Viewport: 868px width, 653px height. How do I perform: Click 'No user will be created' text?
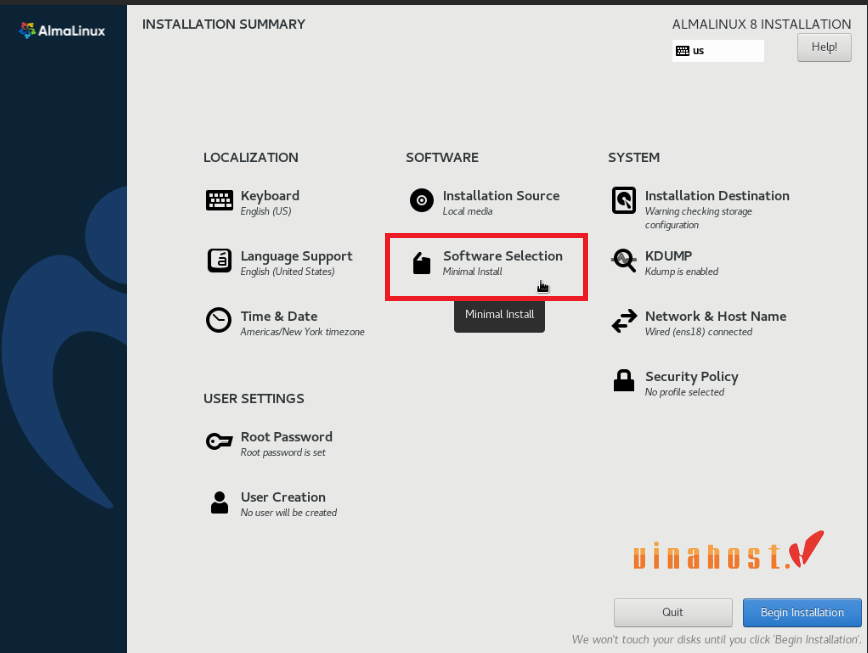tap(288, 513)
